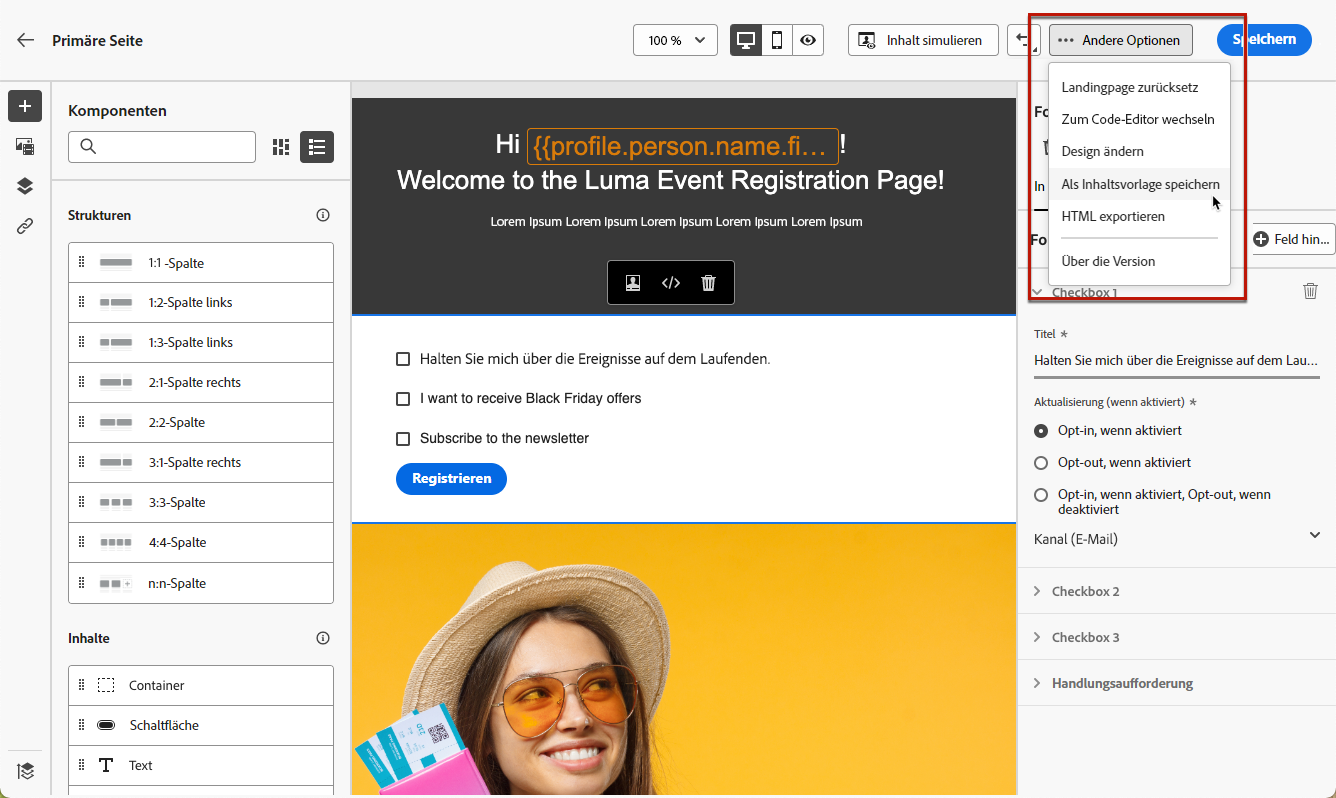Expand the Kanal (E-Mail) dropdown

click(1177, 539)
